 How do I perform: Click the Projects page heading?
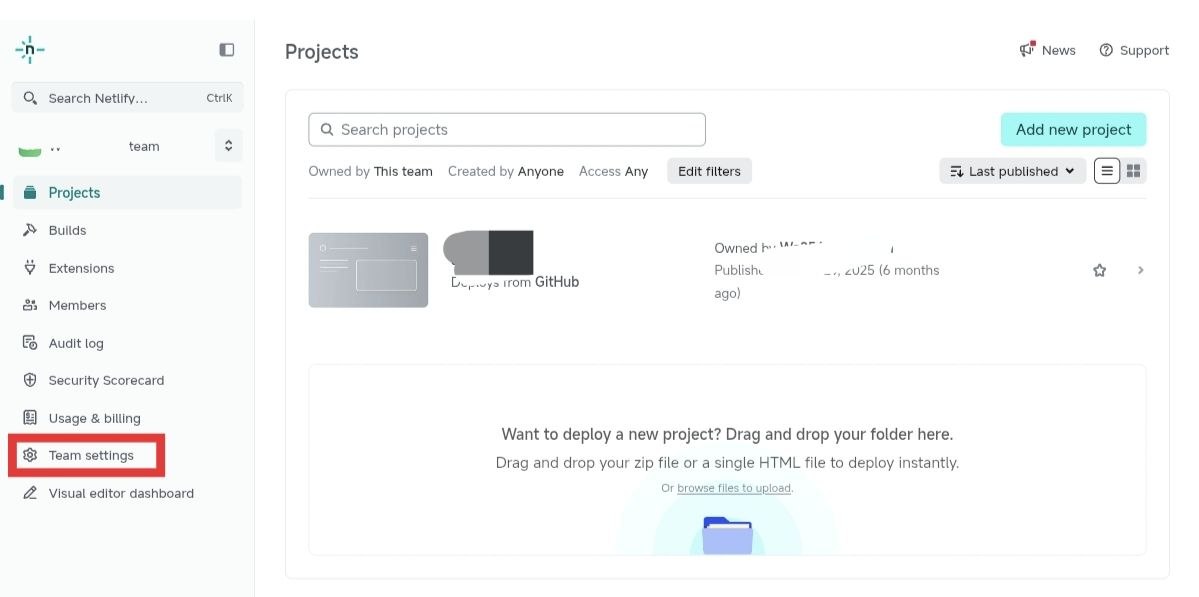(x=322, y=52)
